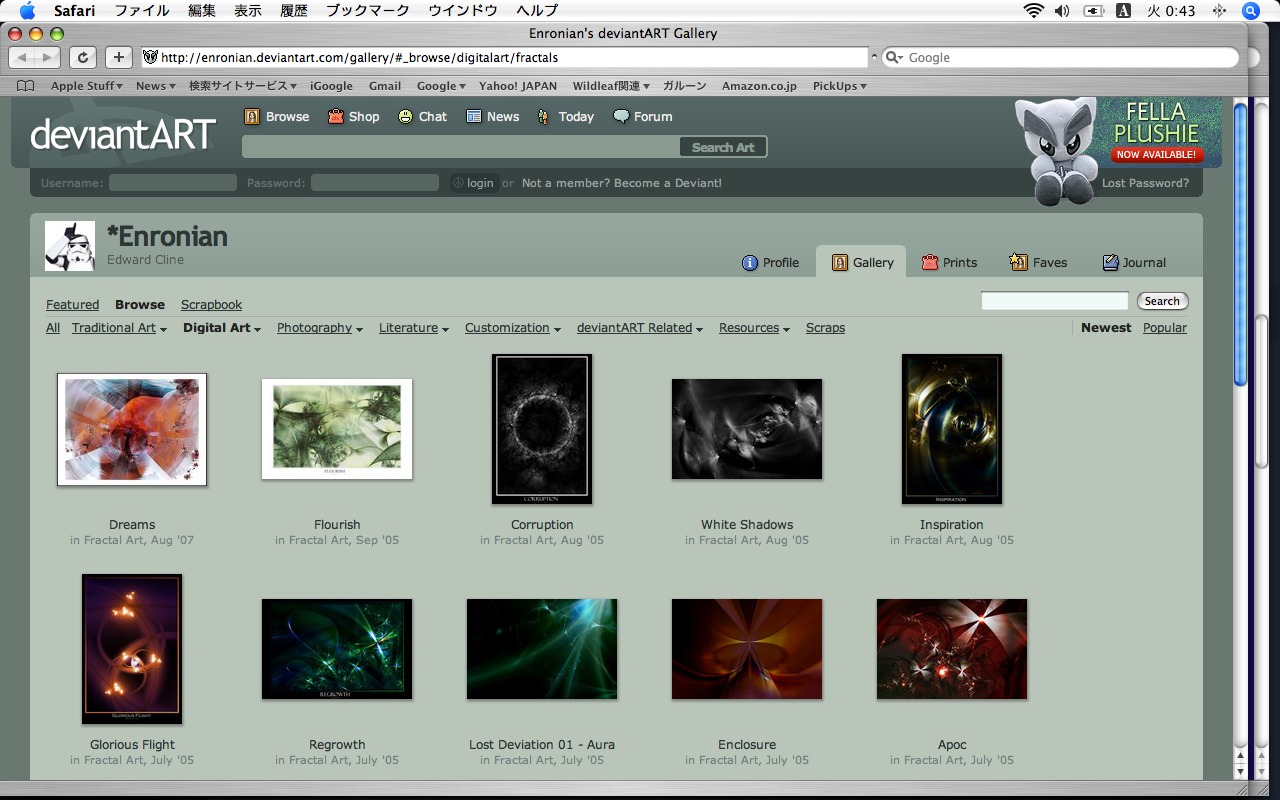Open the Featured link
This screenshot has width=1280, height=800.
pos(72,305)
